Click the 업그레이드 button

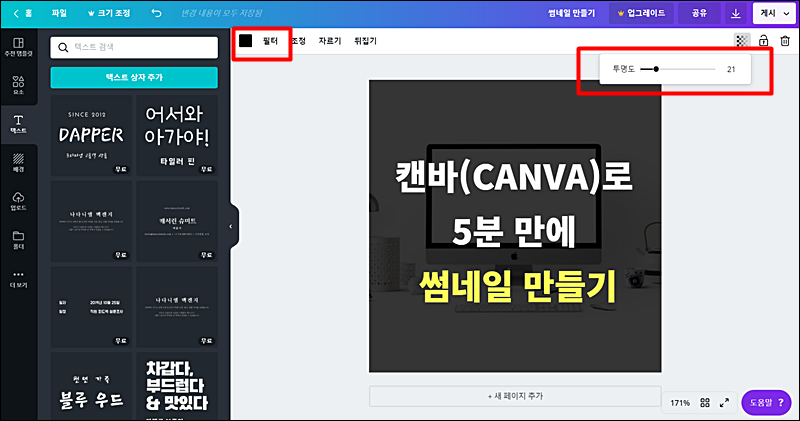pos(641,13)
